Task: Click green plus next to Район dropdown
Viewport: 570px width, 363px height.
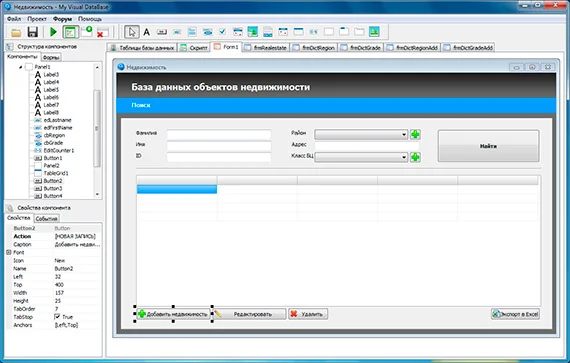Action: [415, 134]
